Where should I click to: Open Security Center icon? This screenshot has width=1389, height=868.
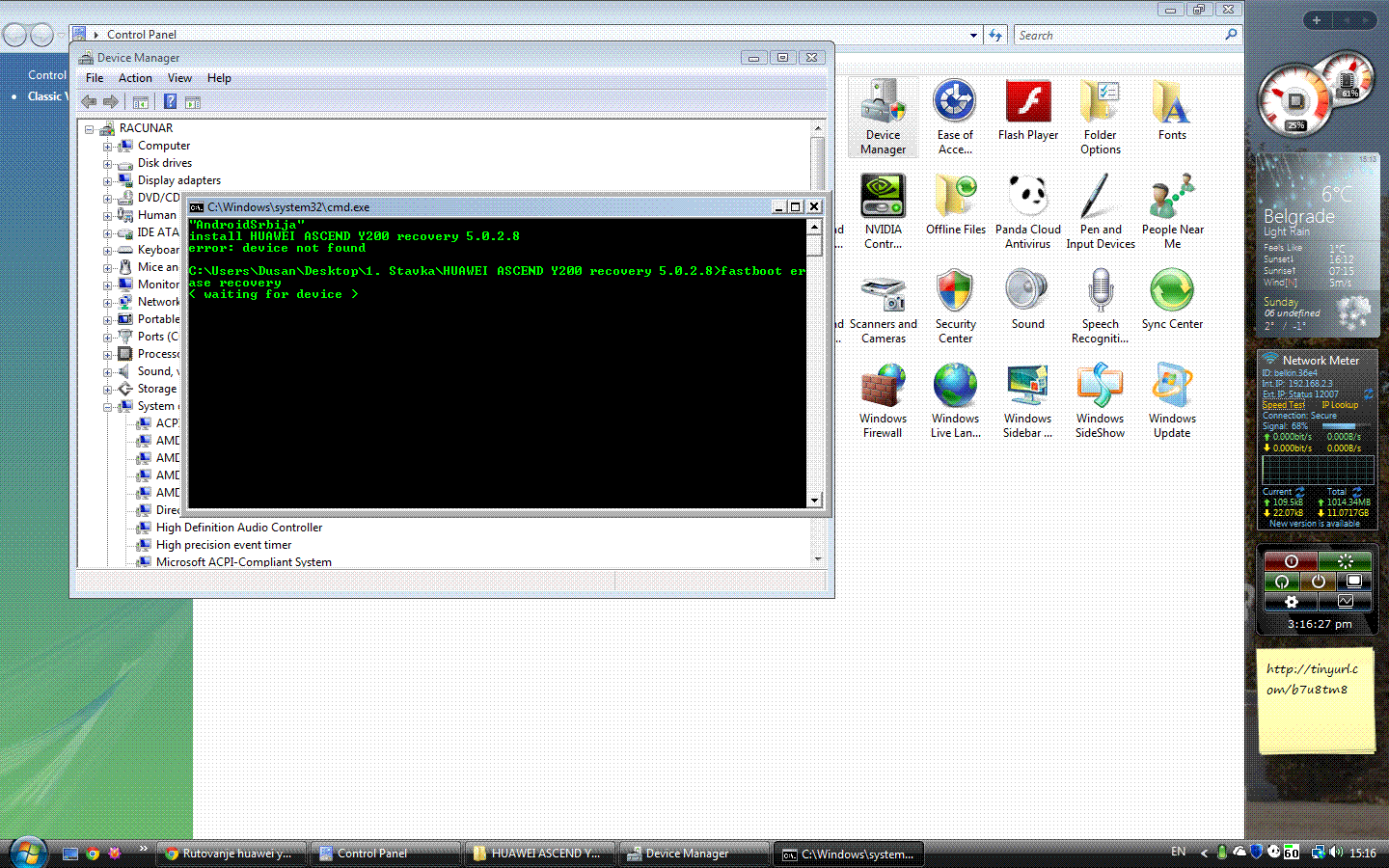pyautogui.click(x=955, y=306)
